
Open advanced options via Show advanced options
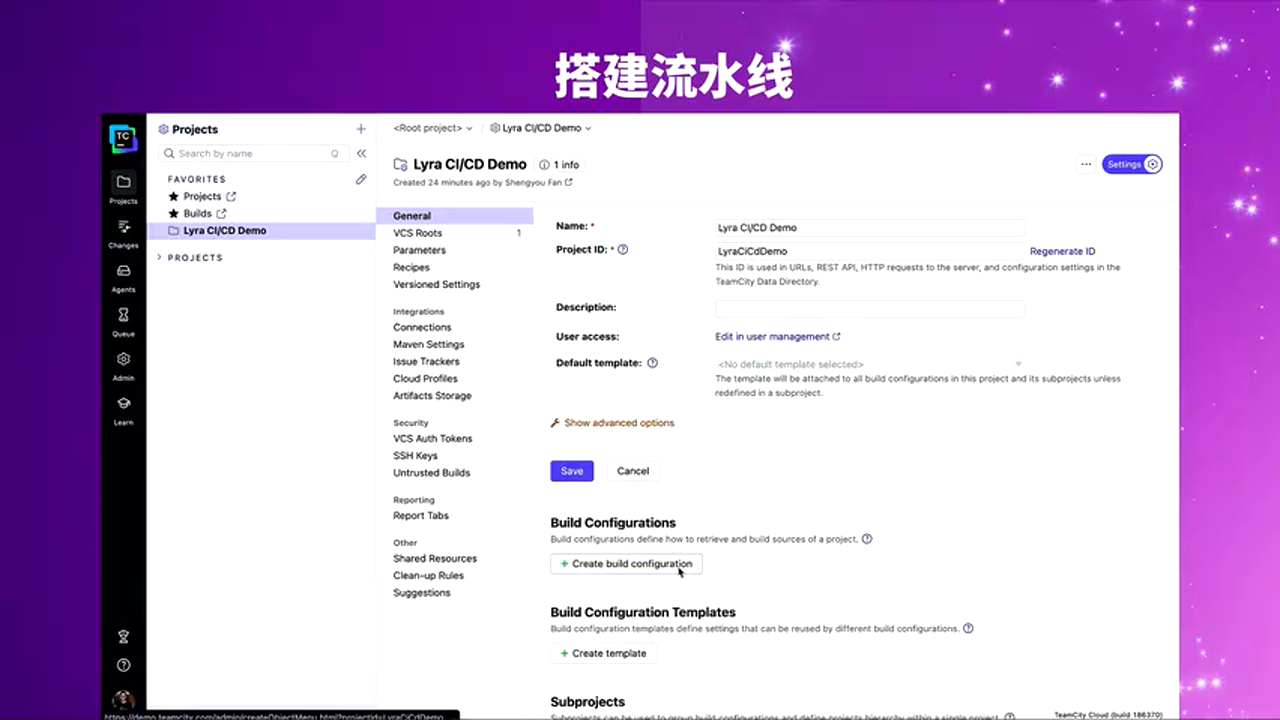click(x=619, y=423)
